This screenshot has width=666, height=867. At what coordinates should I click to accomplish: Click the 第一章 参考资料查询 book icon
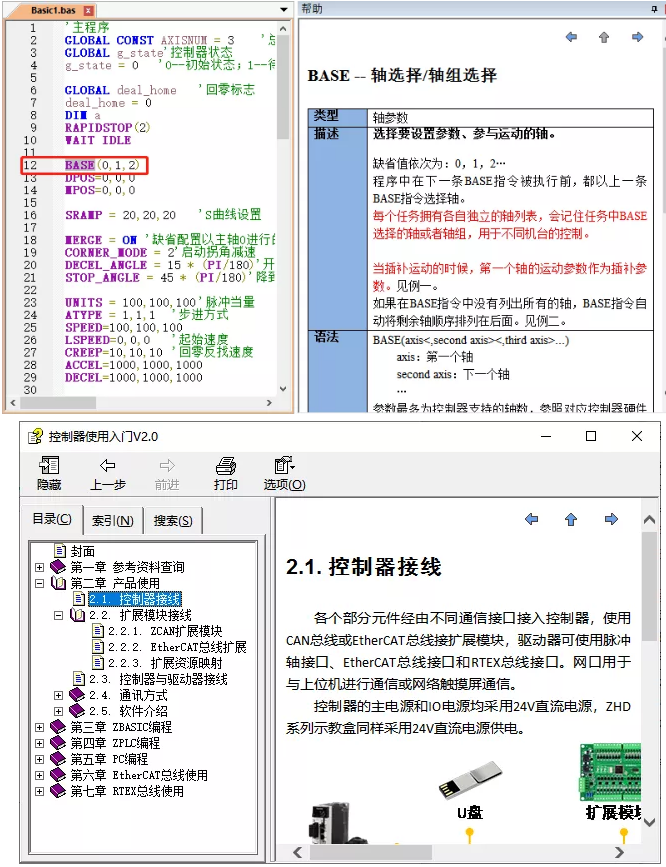58,567
